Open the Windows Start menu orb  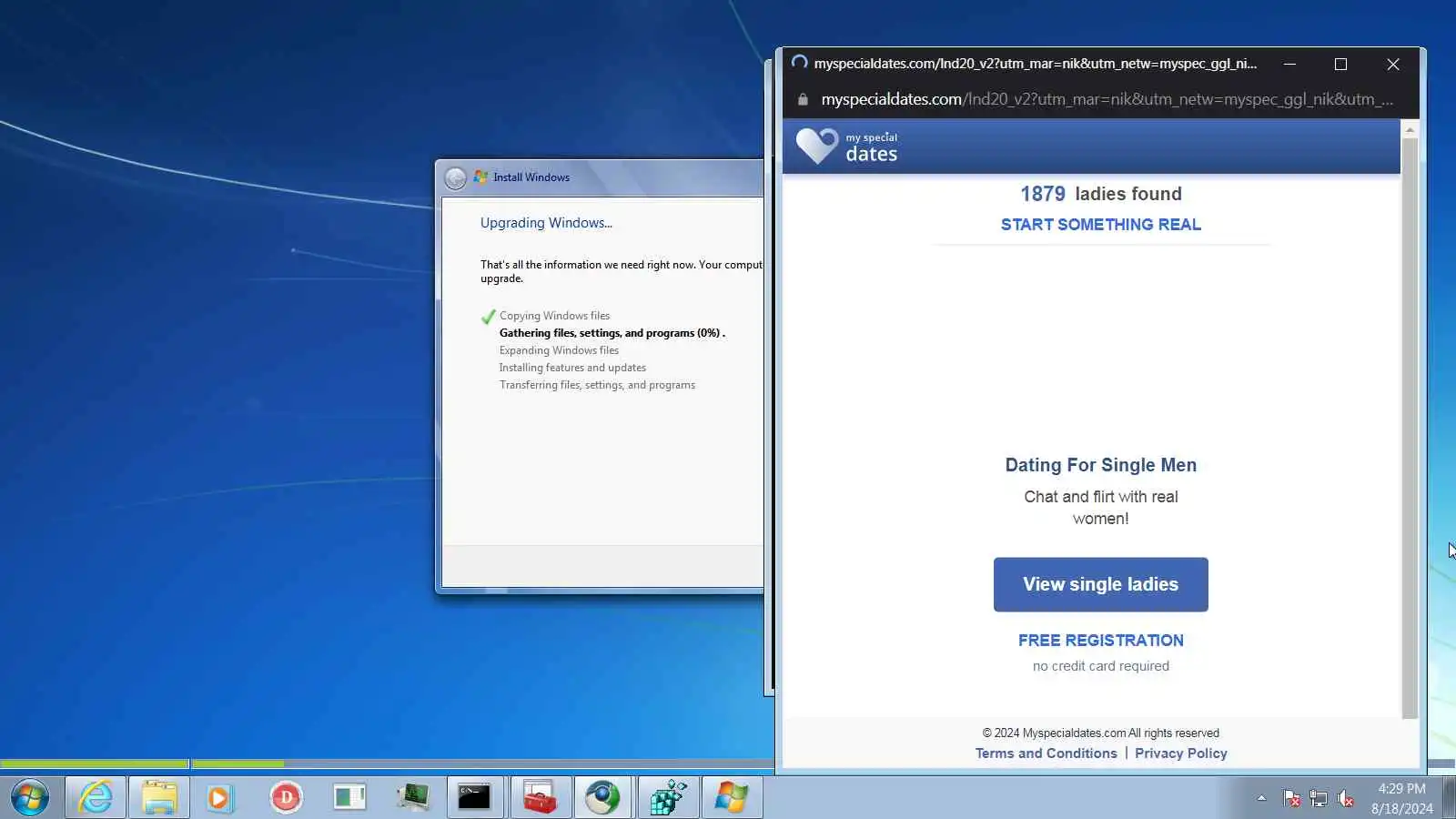[x=30, y=798]
